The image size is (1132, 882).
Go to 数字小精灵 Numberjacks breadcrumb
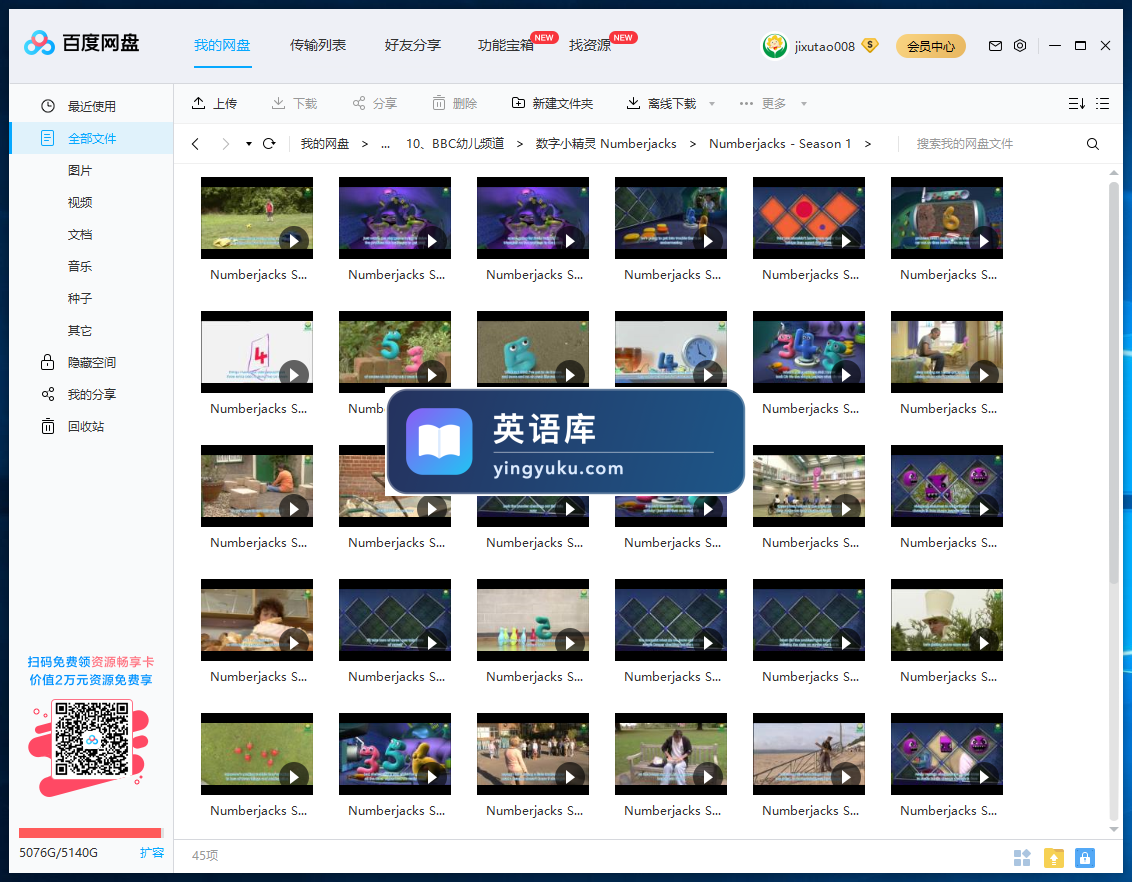pos(606,144)
